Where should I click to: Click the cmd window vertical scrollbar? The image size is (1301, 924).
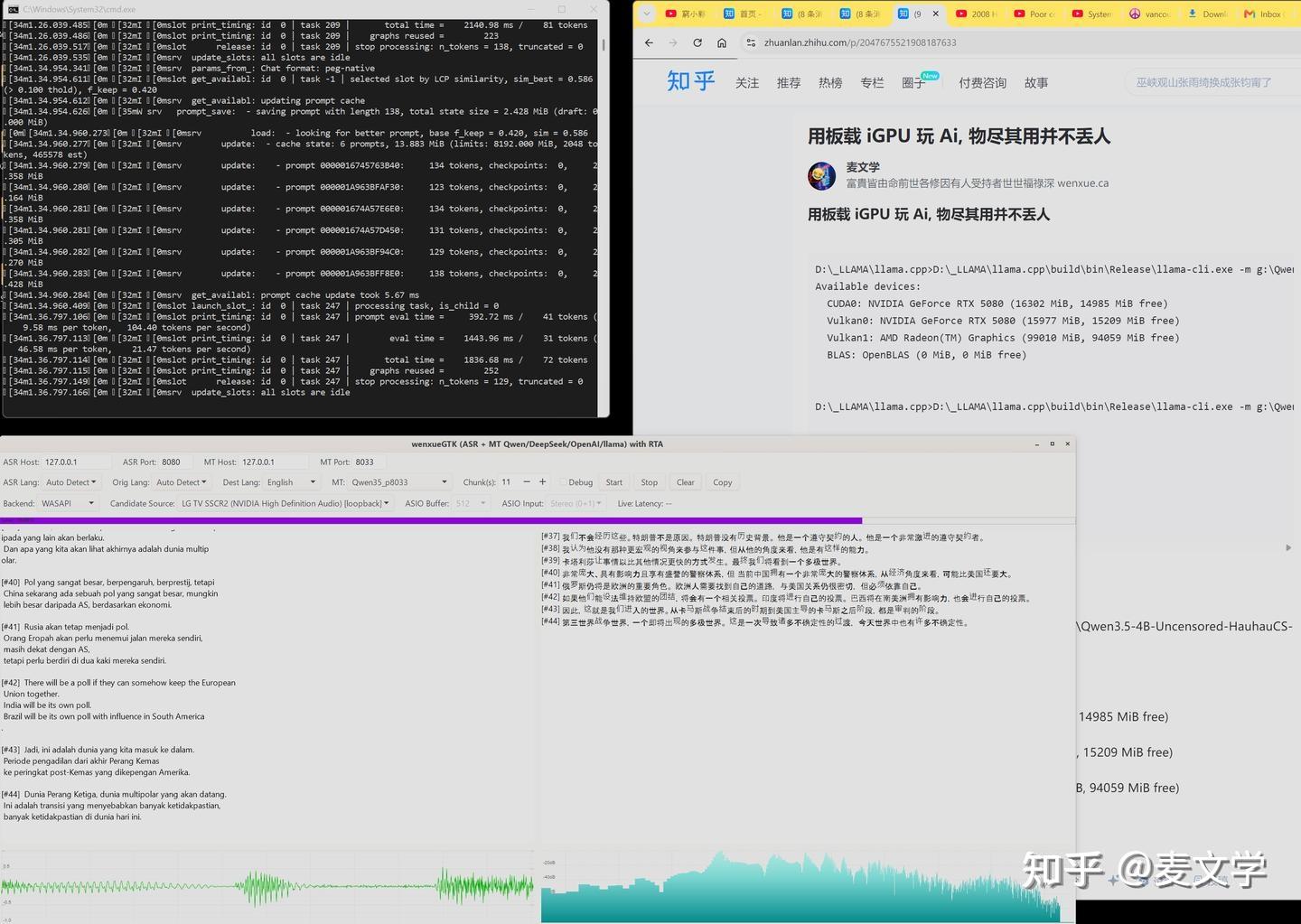click(603, 45)
